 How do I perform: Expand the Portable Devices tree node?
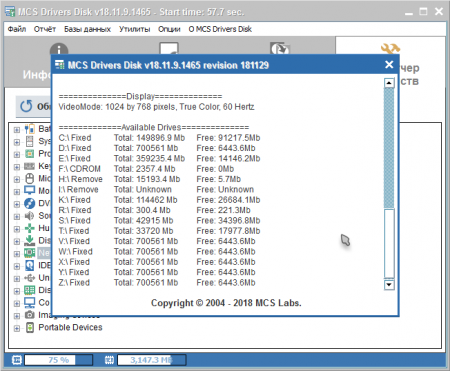tap(17, 328)
